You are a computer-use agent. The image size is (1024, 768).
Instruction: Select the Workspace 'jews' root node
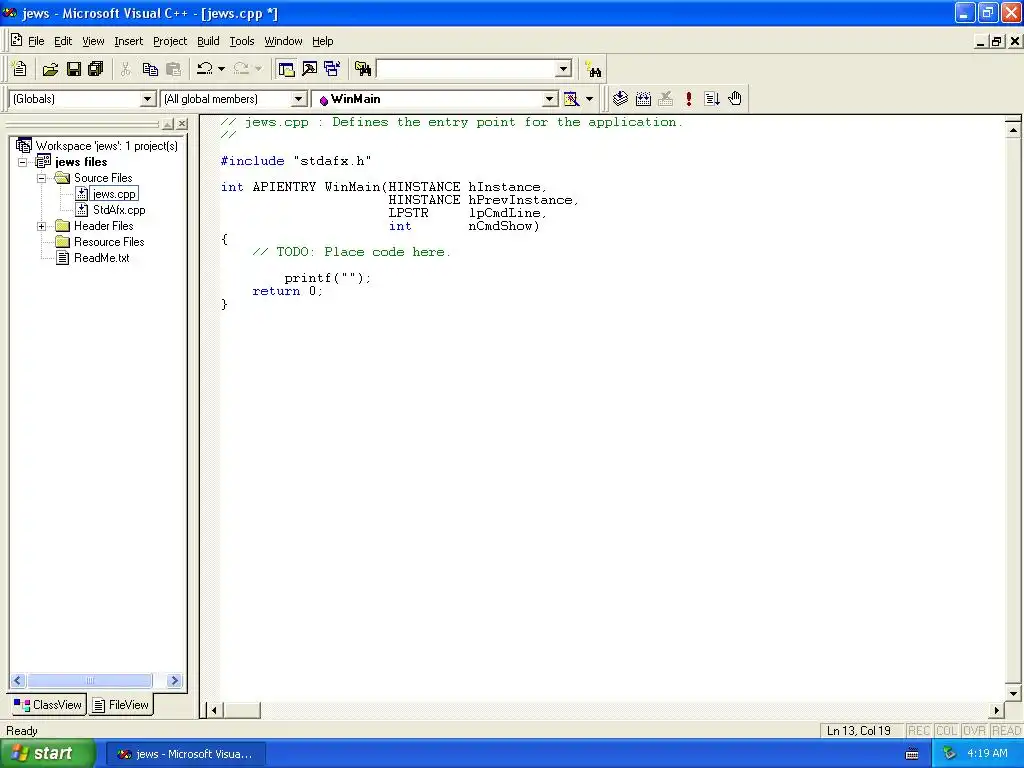point(106,146)
